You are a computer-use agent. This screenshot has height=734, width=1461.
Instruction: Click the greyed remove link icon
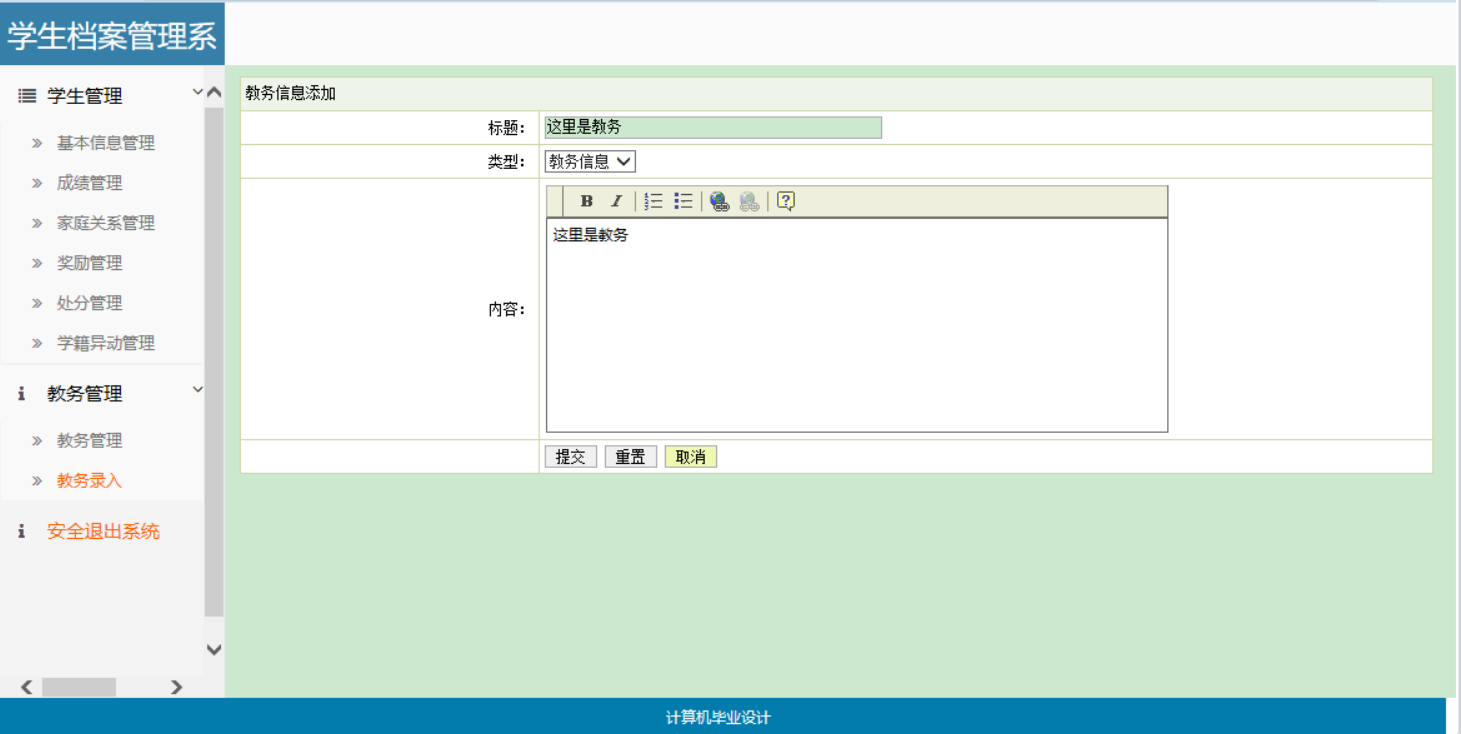click(x=749, y=201)
